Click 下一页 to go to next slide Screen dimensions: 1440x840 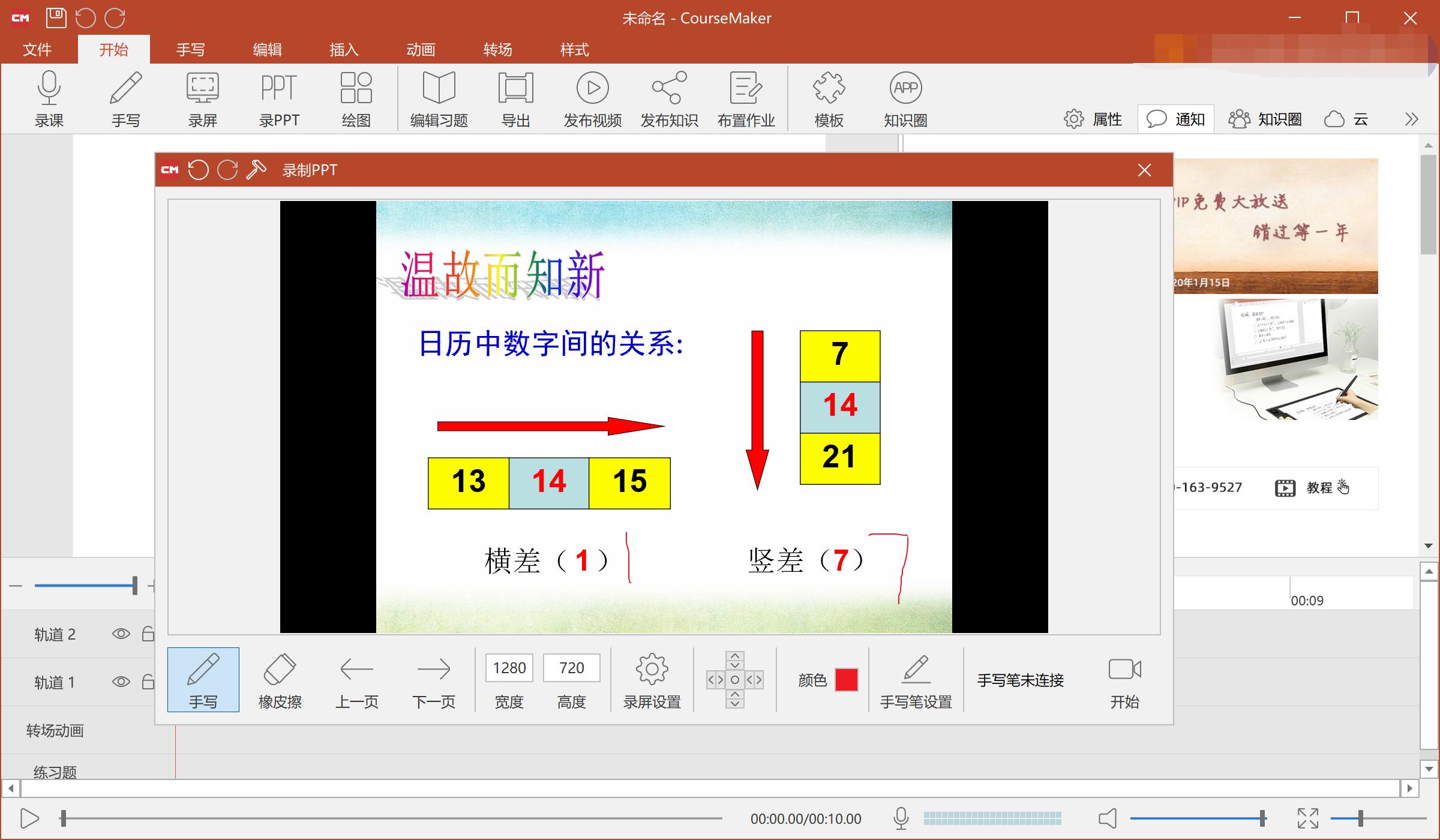click(434, 680)
